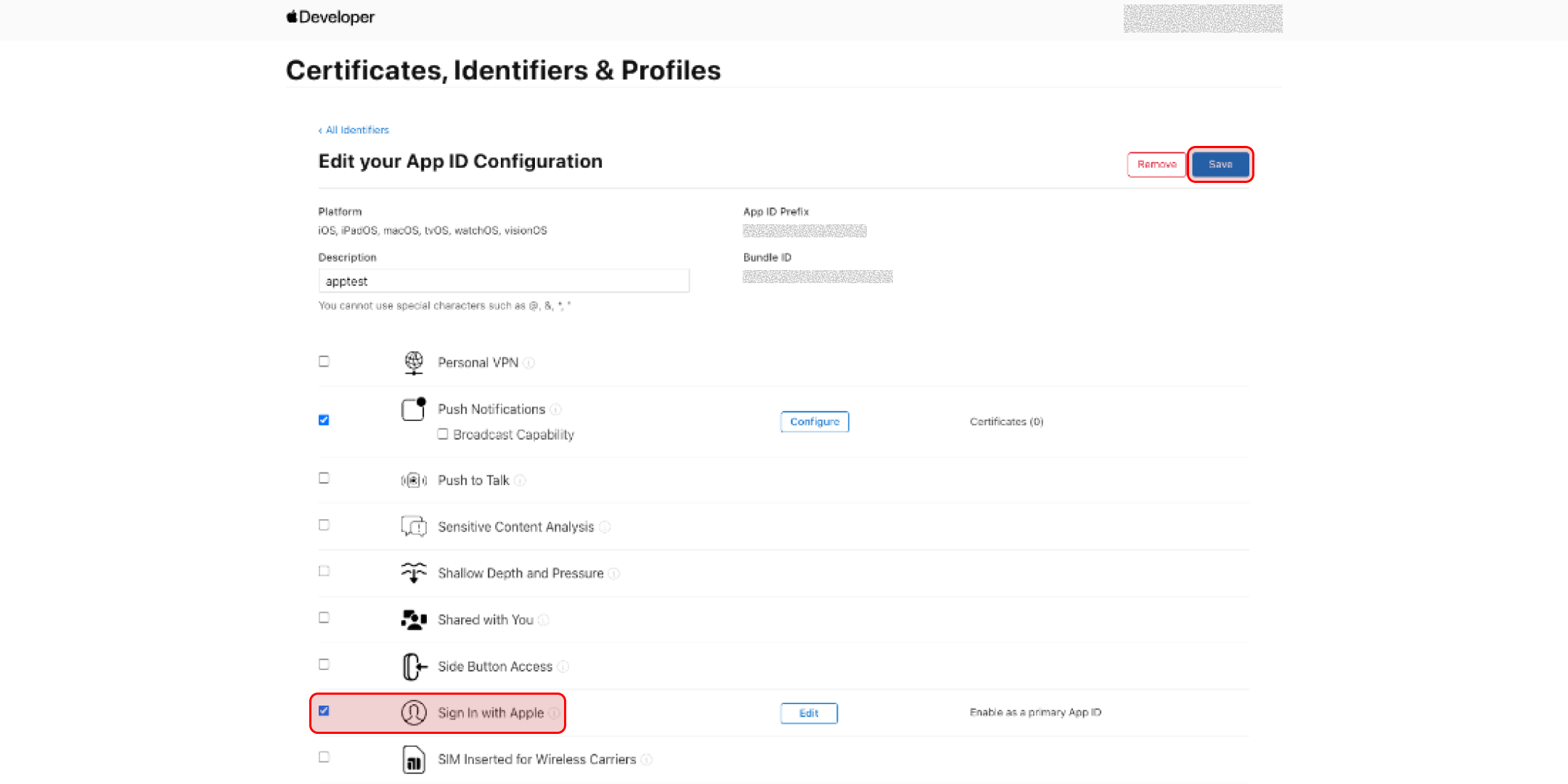The width and height of the screenshot is (1568, 784).
Task: Open info tooltip for Shared with You
Action: (544, 620)
